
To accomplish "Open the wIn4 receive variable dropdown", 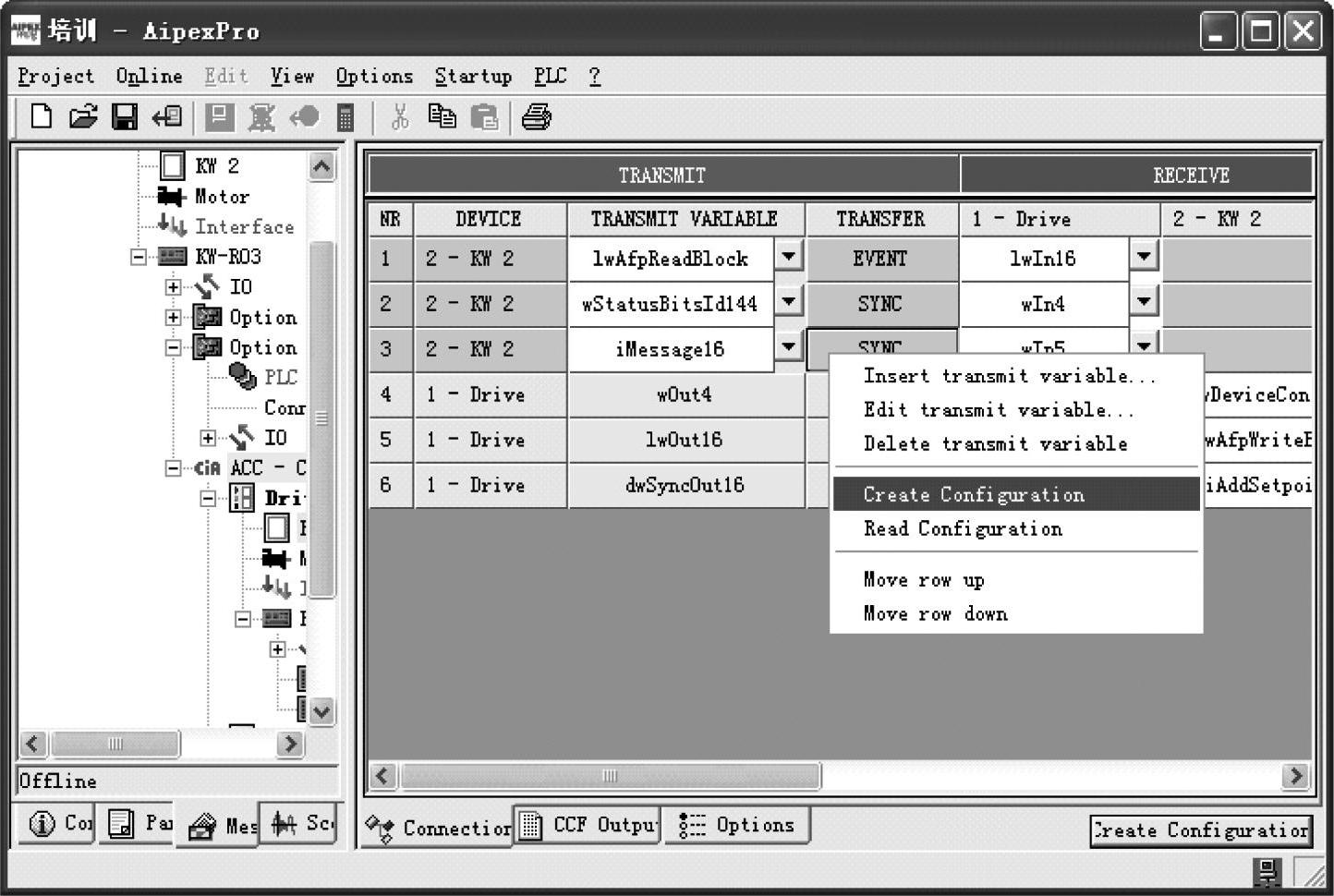I will [x=1144, y=300].
